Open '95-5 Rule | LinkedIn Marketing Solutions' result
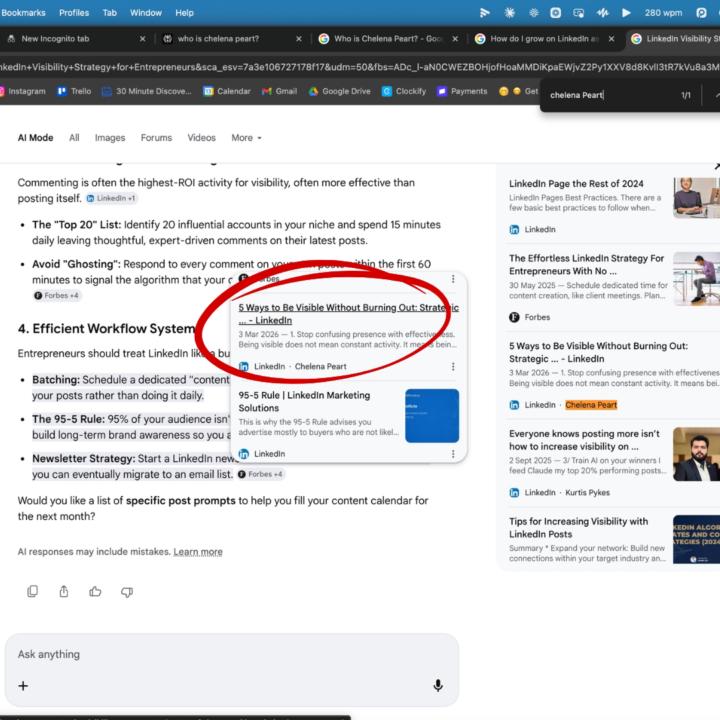The height and width of the screenshot is (720, 720). pos(304,401)
